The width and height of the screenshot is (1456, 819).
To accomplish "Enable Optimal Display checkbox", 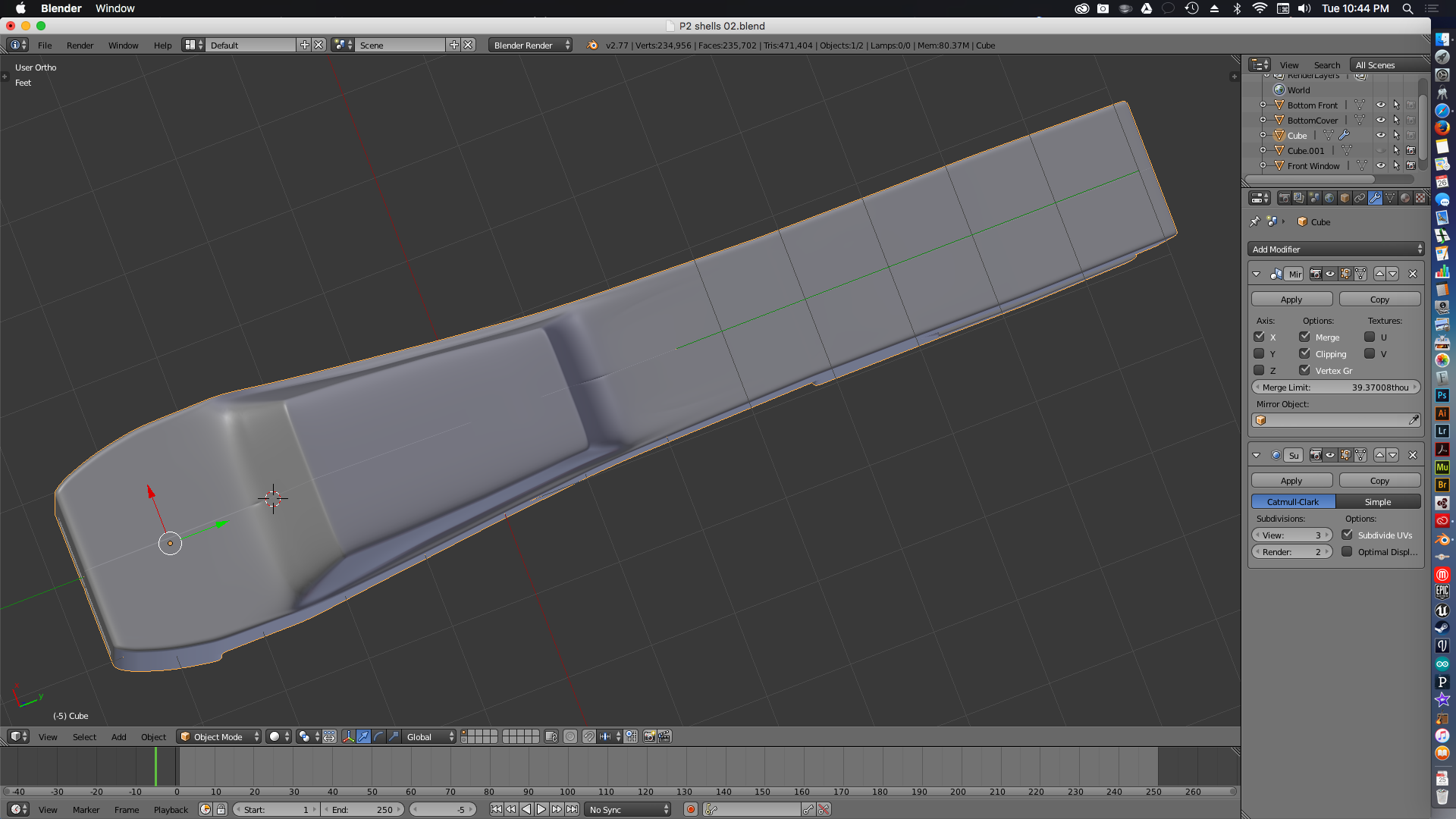I will click(1347, 551).
